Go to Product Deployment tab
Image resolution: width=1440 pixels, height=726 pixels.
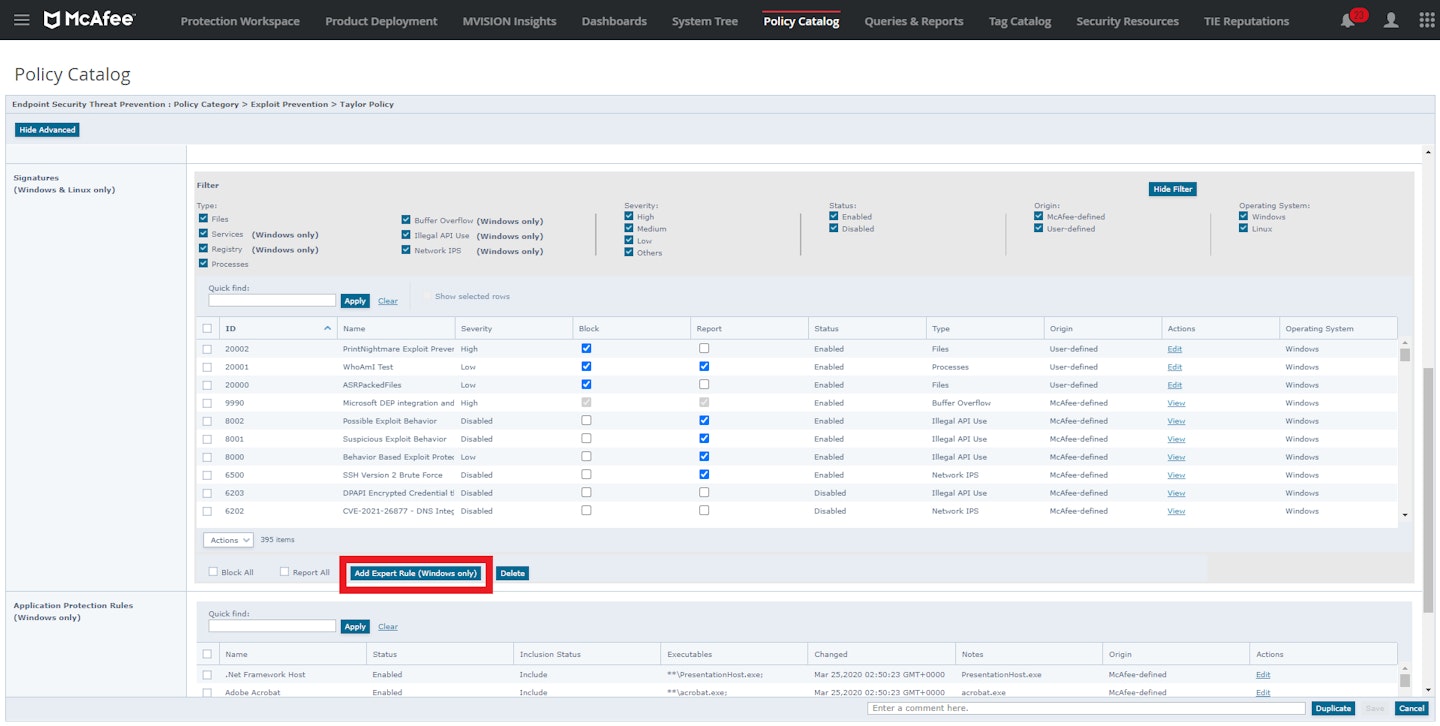pos(381,21)
